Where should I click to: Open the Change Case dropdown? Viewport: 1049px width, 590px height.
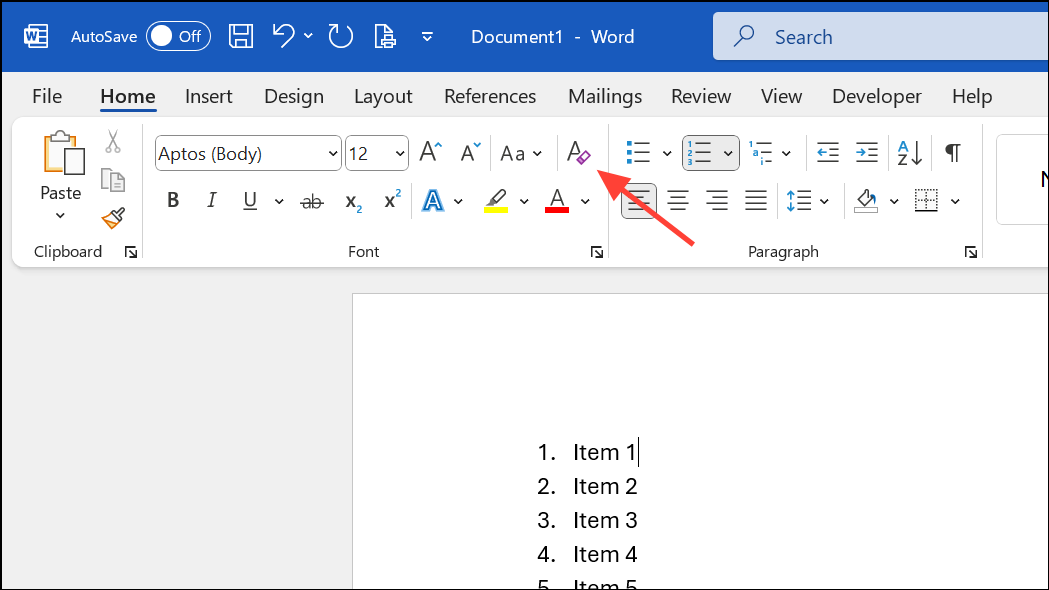(x=519, y=152)
